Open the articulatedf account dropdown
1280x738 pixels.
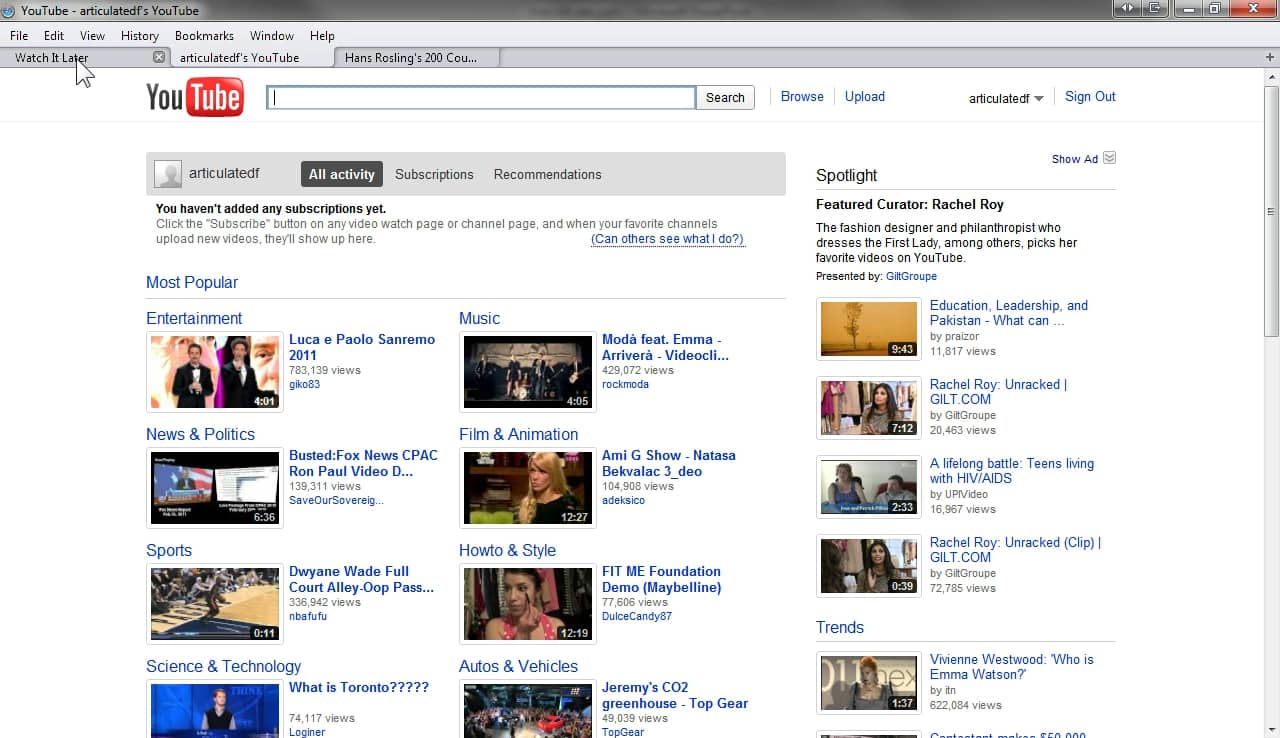pos(1006,98)
